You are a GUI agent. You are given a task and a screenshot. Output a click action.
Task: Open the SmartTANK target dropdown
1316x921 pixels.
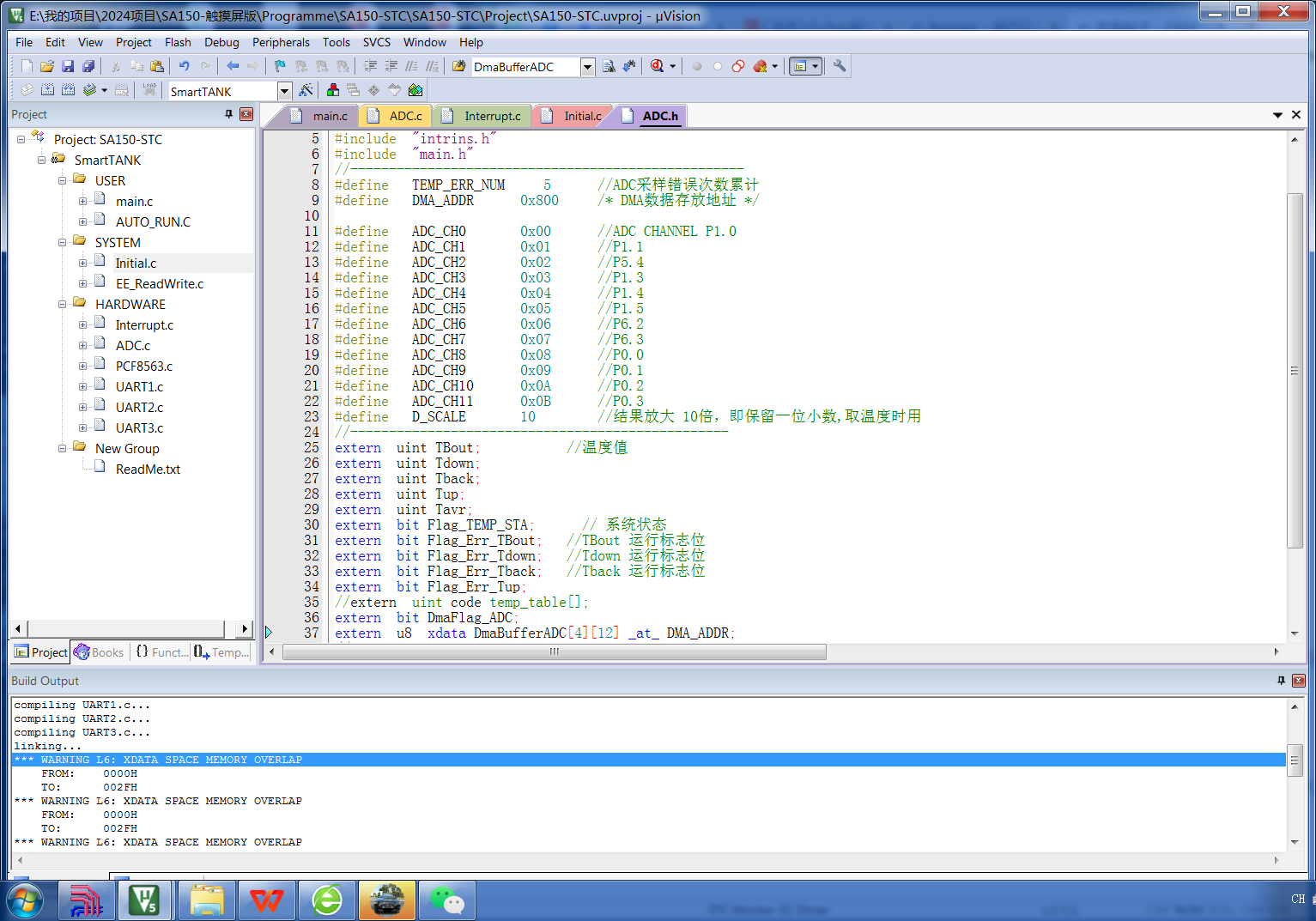(284, 91)
